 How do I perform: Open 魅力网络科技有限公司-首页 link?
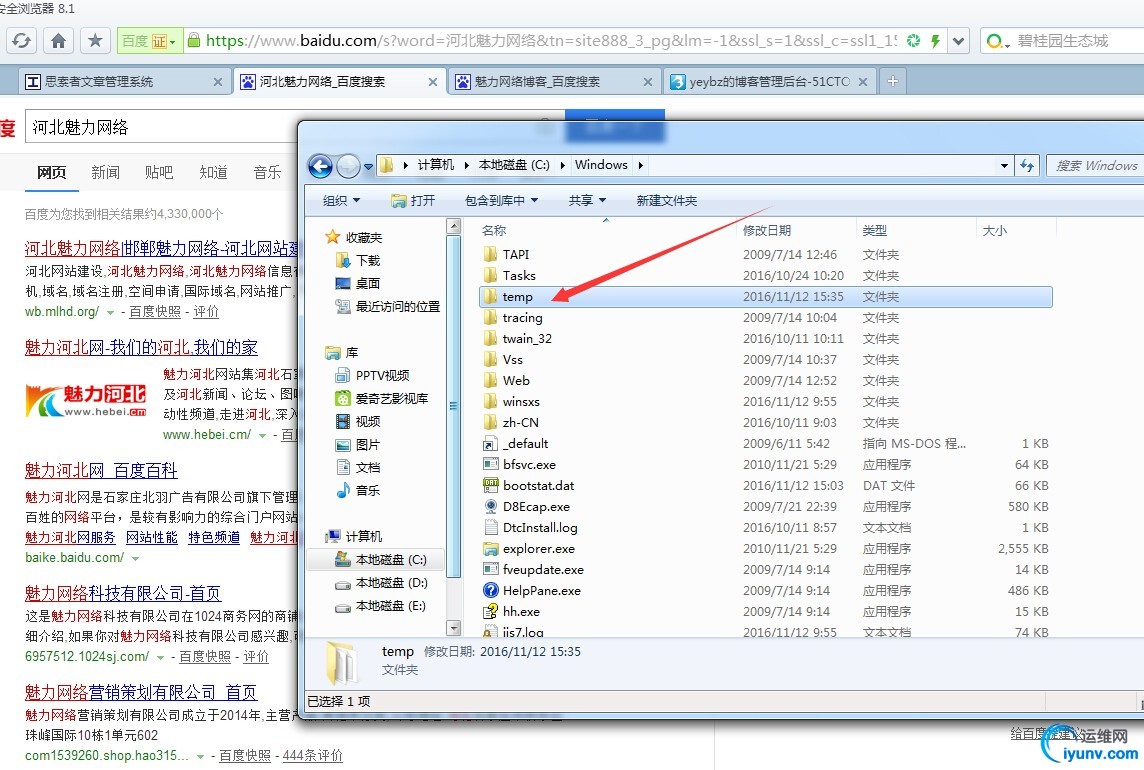coord(123,593)
